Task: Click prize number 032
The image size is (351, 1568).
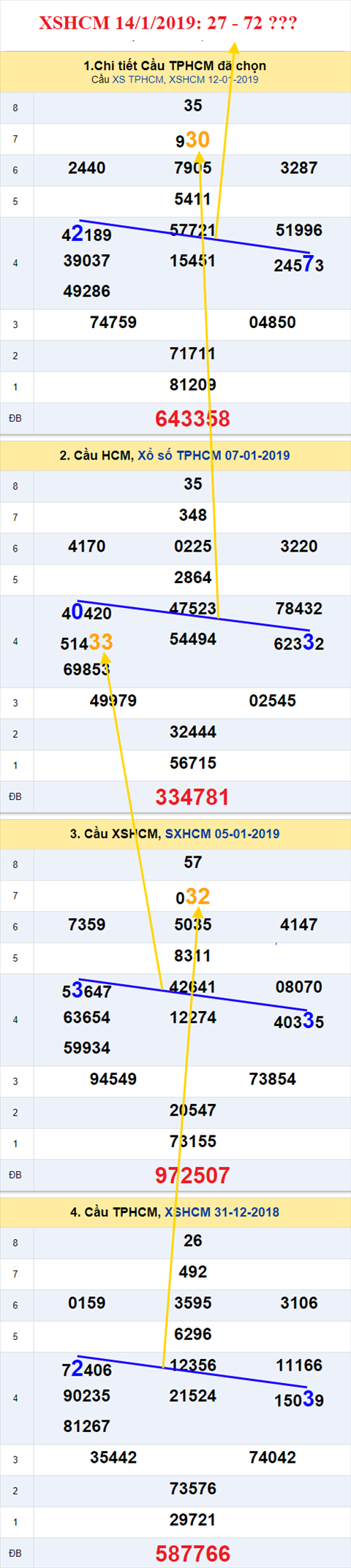Action: tap(193, 897)
